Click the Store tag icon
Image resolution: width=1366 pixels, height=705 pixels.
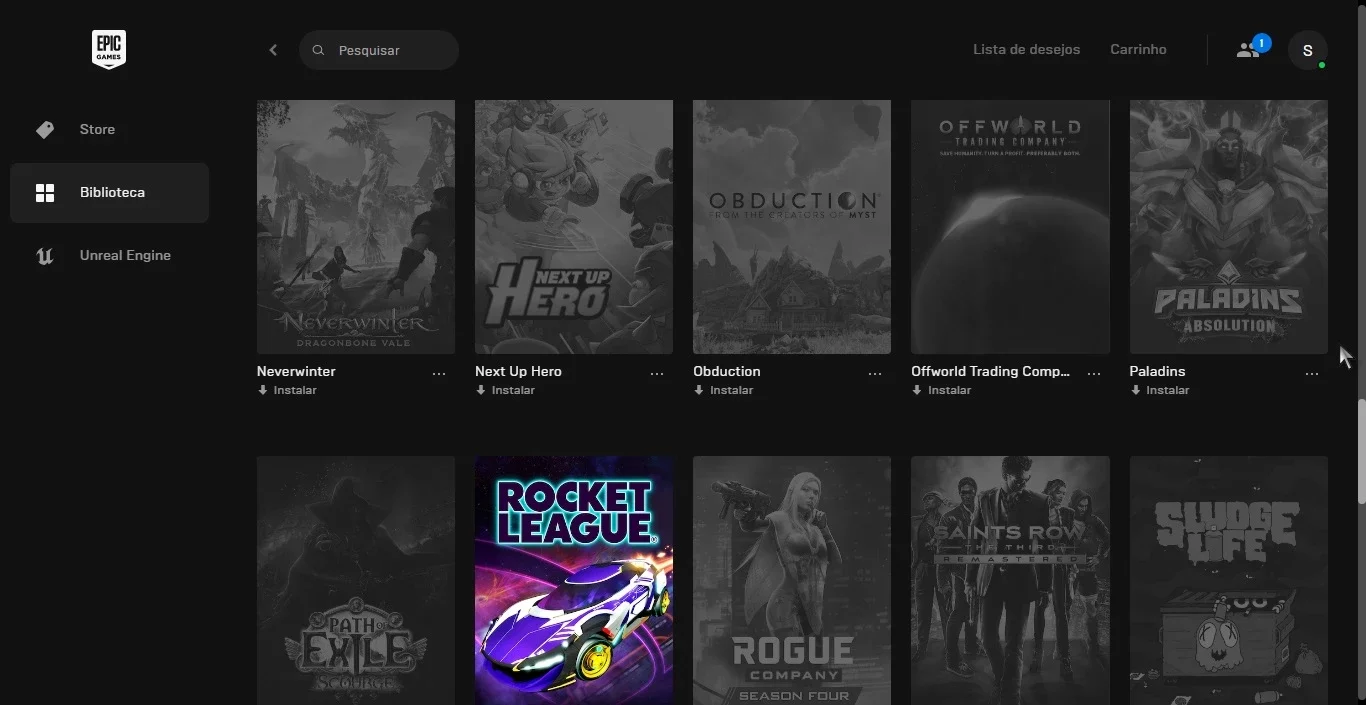(45, 130)
